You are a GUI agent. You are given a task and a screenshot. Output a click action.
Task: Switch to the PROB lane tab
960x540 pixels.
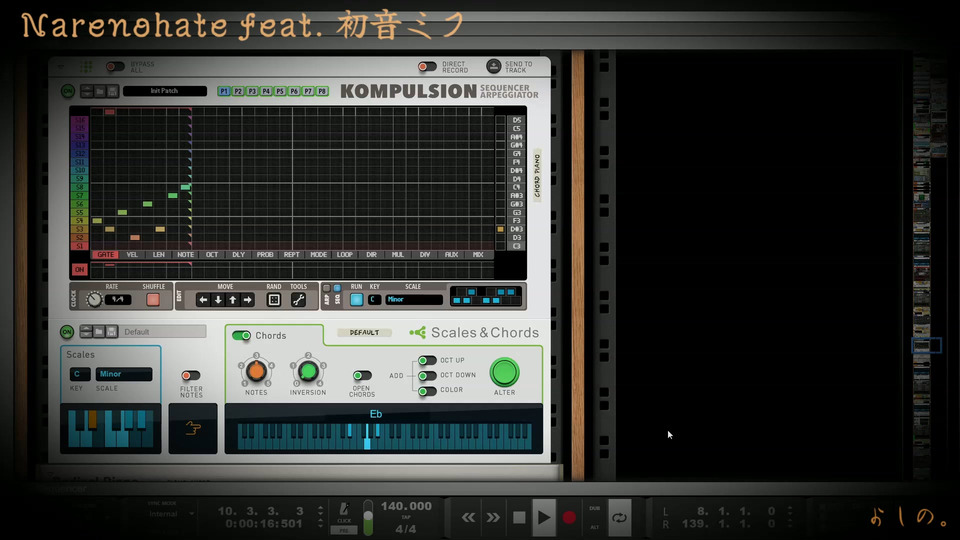[265, 255]
